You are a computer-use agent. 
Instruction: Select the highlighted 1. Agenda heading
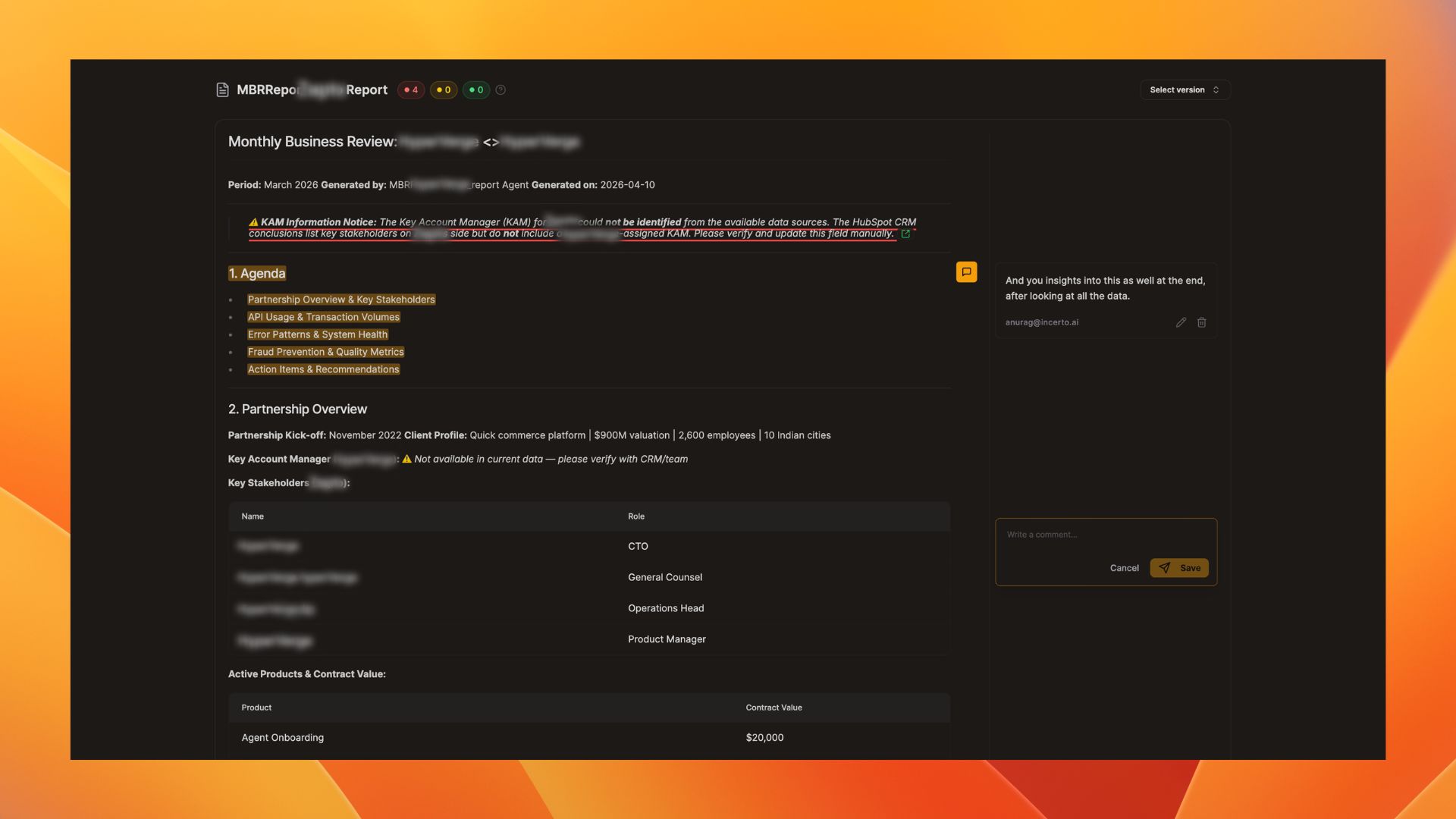[x=257, y=274]
